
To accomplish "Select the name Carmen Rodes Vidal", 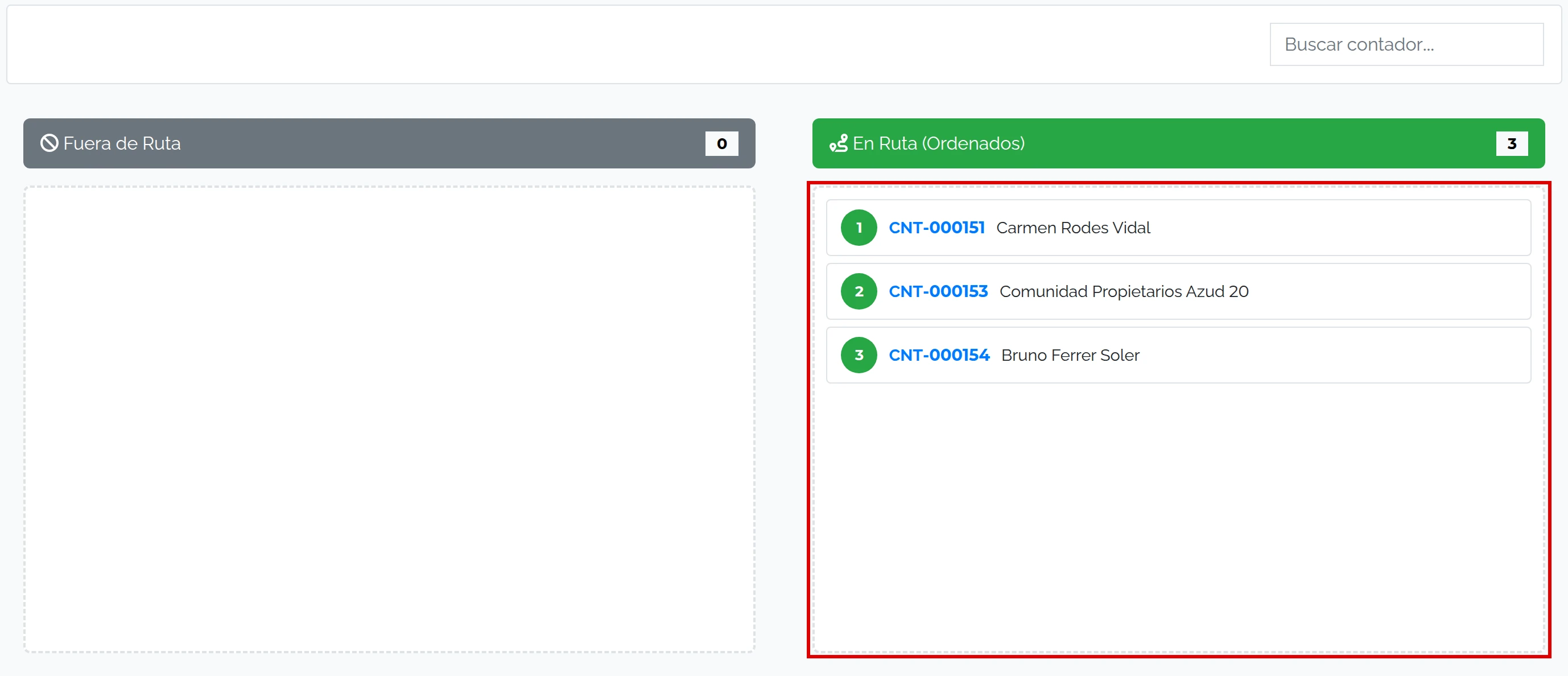I will 1073,228.
